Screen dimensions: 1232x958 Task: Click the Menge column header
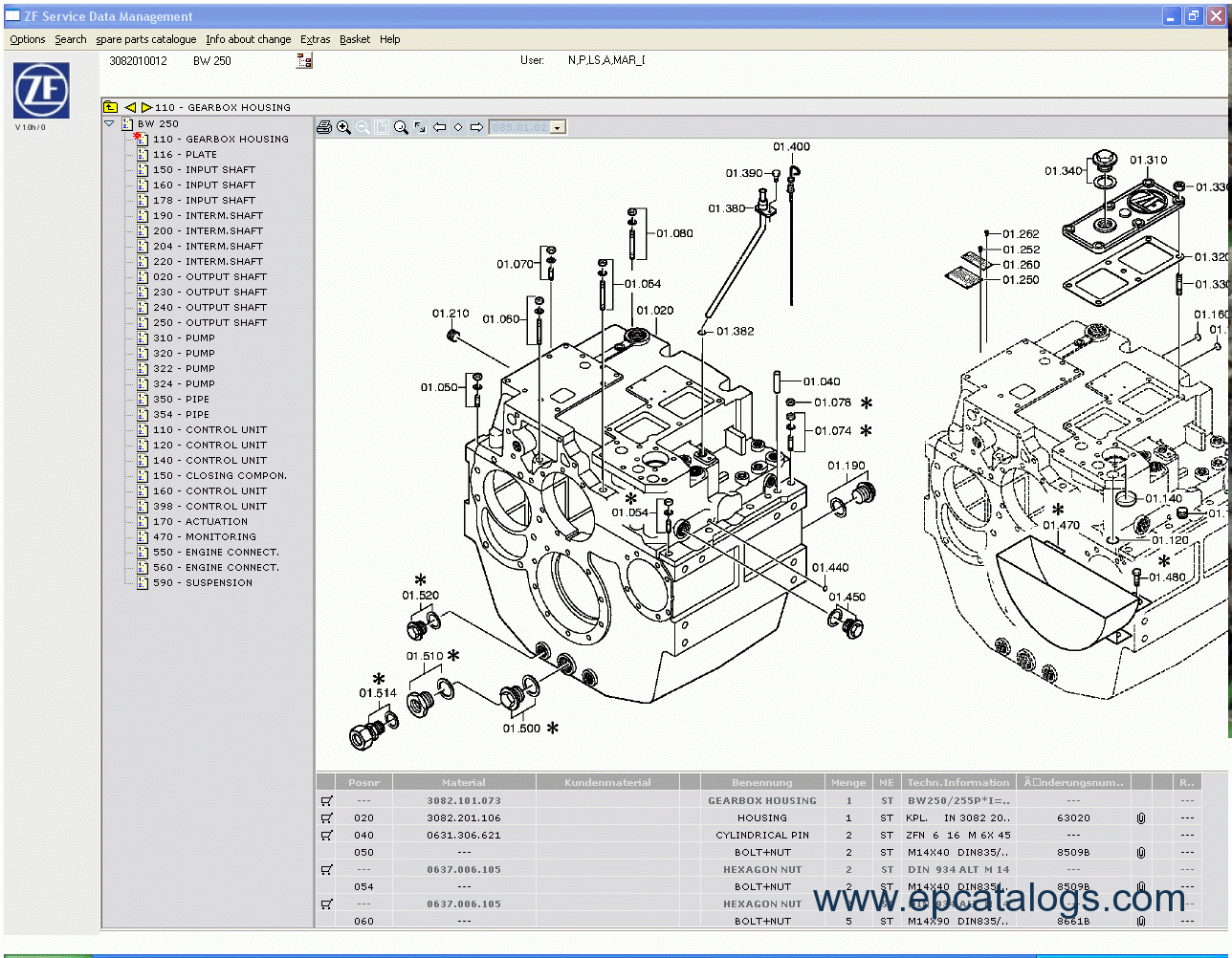(x=848, y=782)
